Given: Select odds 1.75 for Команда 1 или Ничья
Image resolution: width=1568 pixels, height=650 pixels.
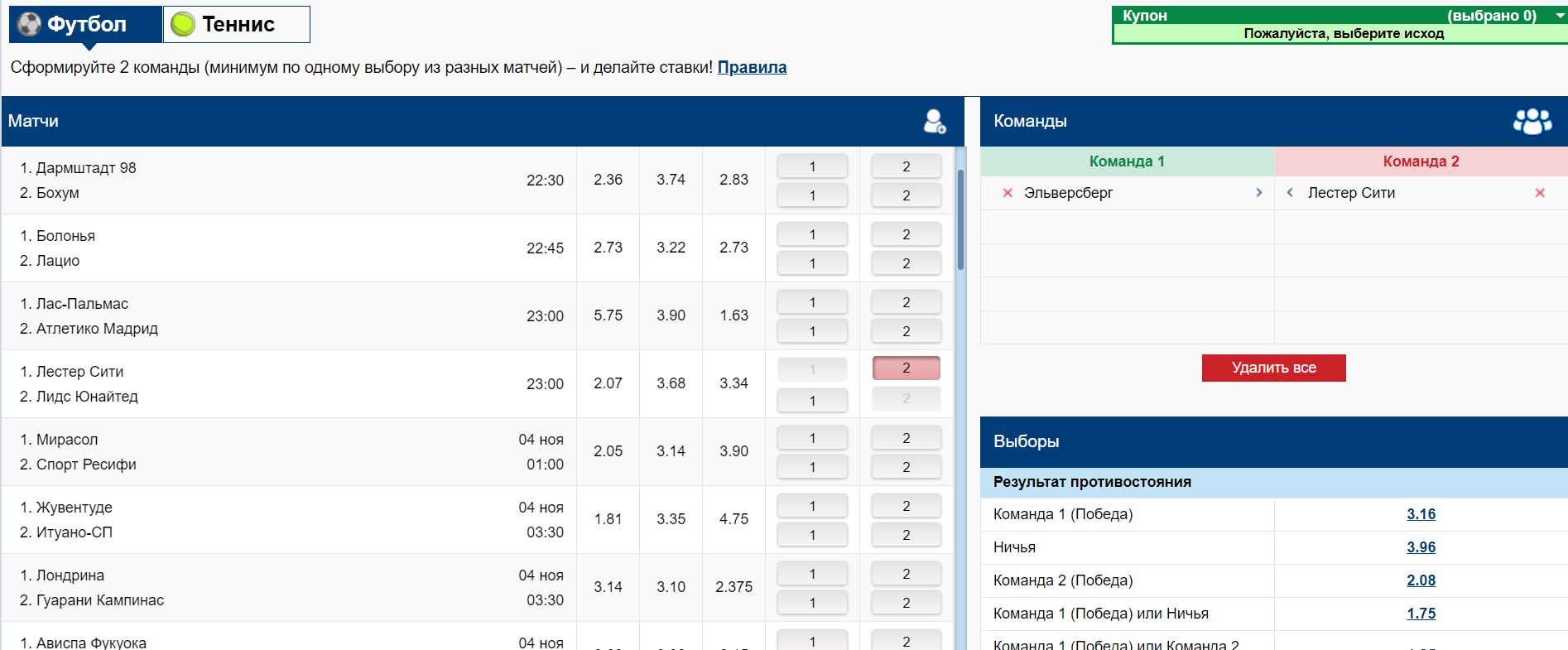Looking at the screenshot, I should 1421,614.
